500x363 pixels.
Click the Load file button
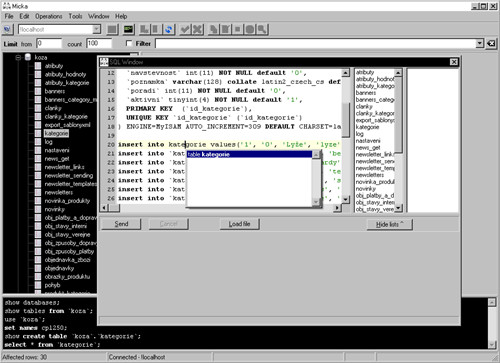click(239, 224)
